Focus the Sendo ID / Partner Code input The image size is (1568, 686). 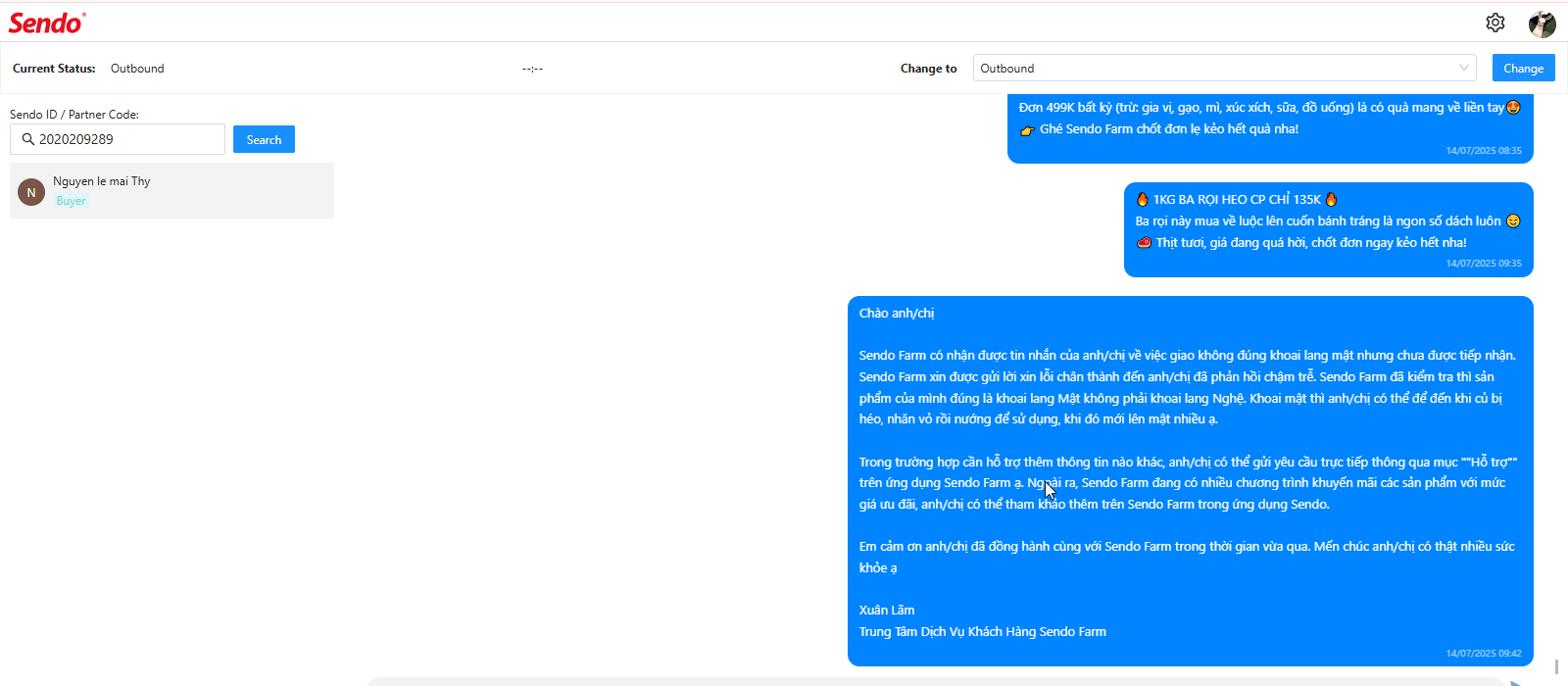[x=118, y=139]
